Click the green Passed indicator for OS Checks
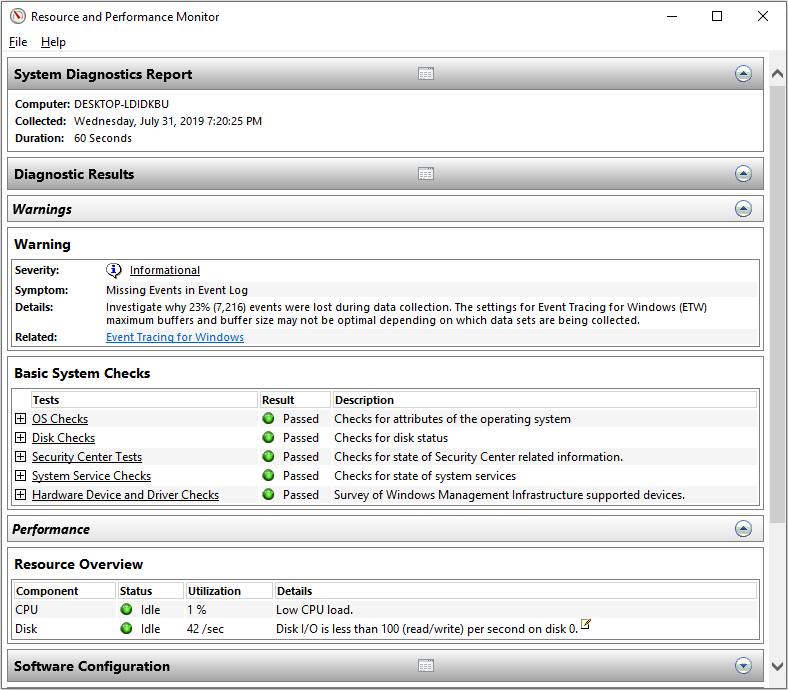Viewport: 788px width, 690px height. point(268,418)
